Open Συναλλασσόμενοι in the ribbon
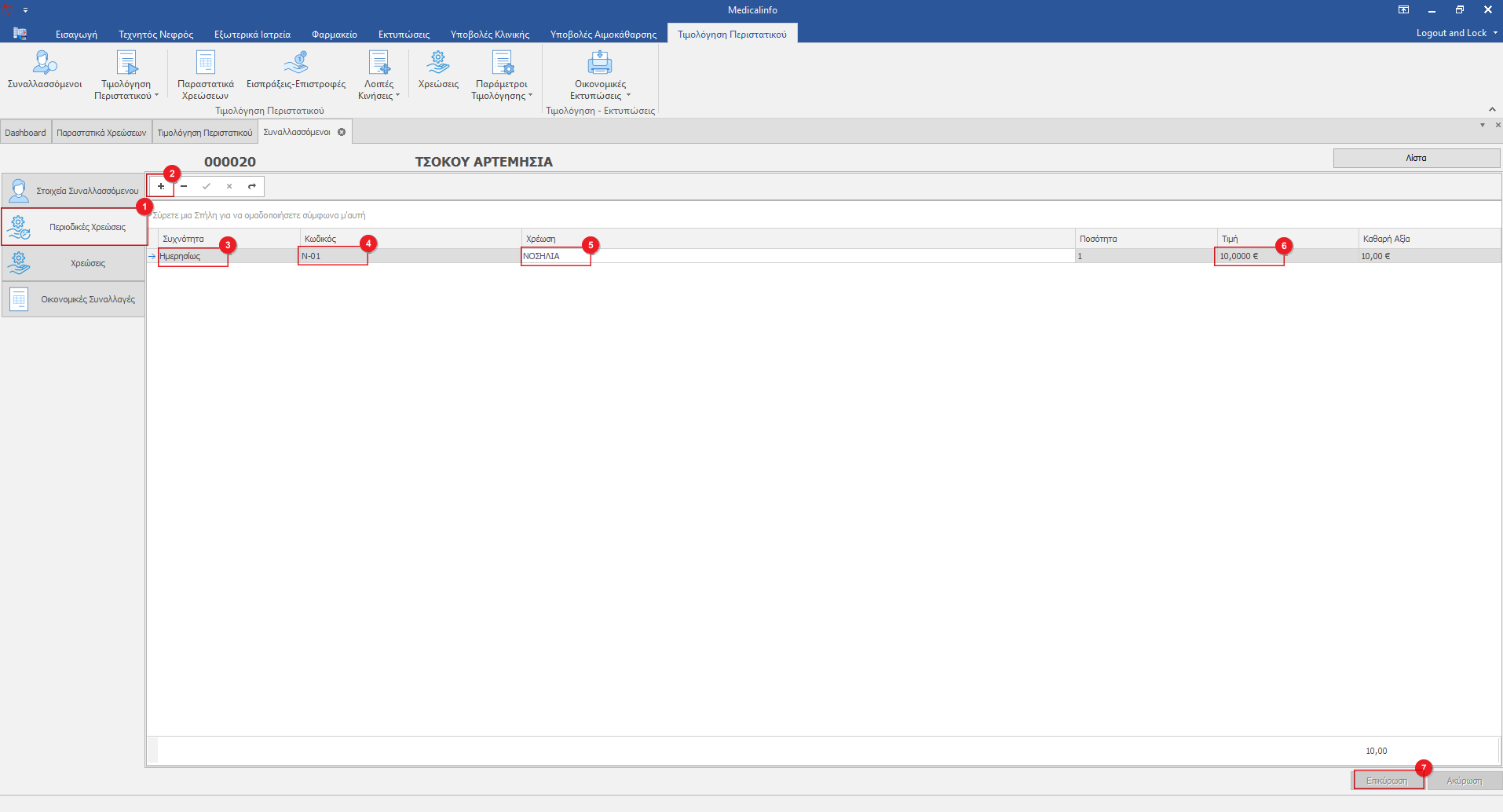 coord(45,71)
